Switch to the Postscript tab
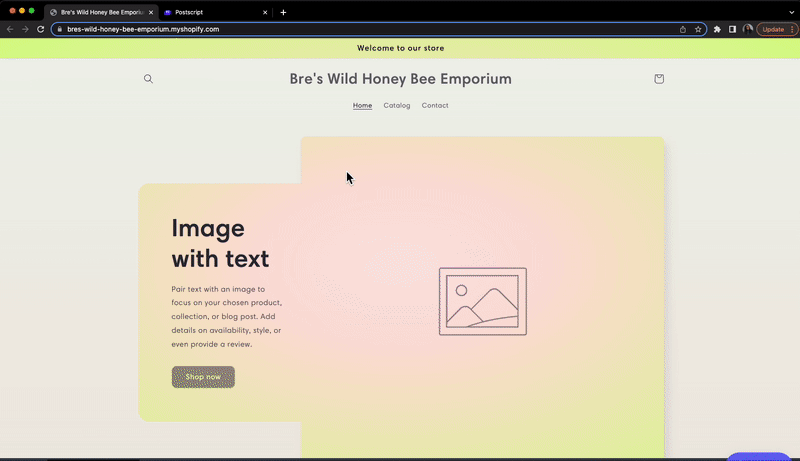 216,12
